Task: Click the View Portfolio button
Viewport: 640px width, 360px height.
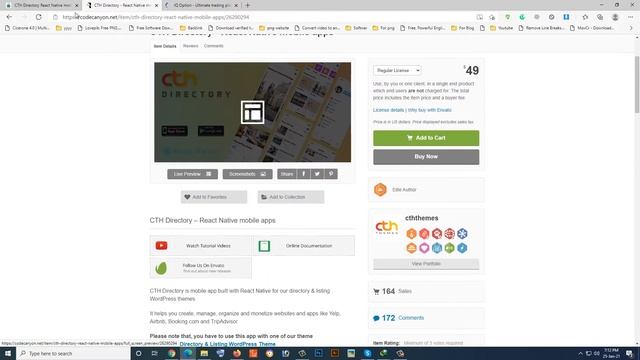Action: coord(426,264)
